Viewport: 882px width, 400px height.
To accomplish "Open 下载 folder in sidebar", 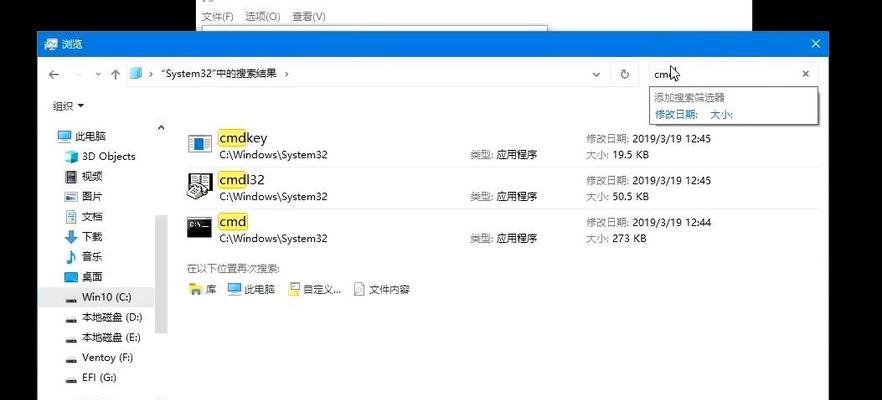I will point(84,237).
